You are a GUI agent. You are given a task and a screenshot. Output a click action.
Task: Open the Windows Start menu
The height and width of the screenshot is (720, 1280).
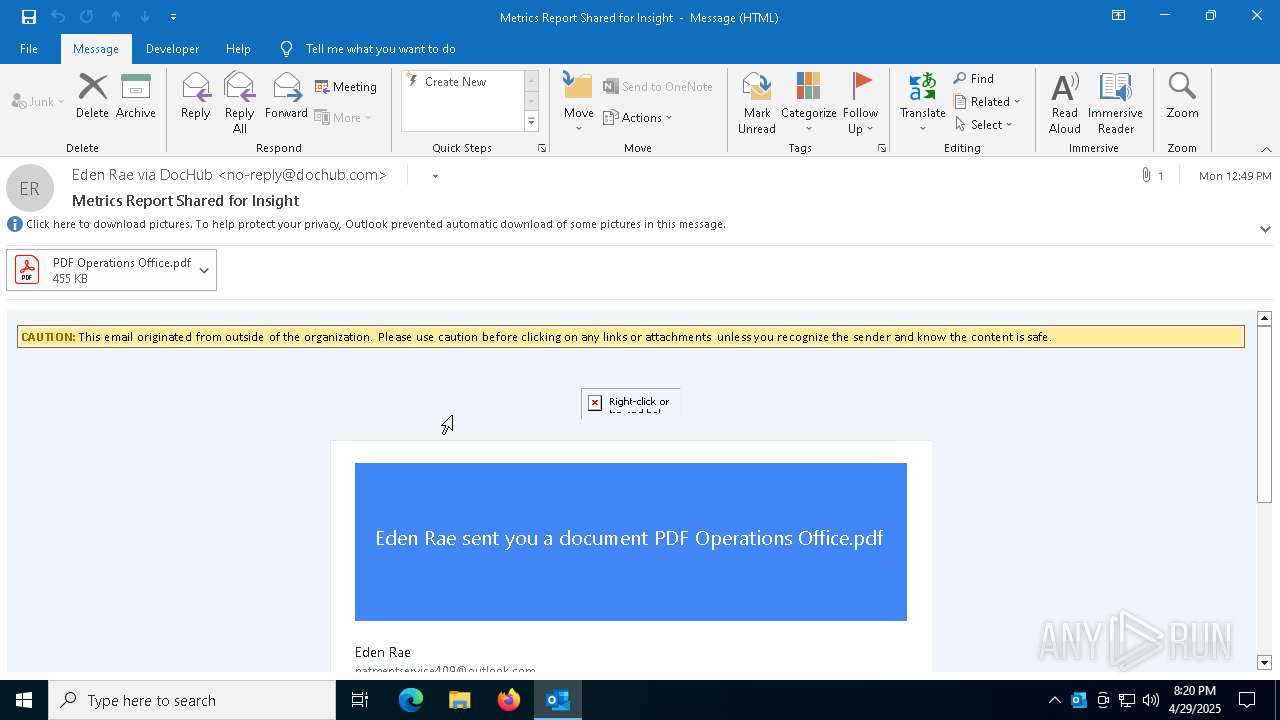(x=24, y=700)
